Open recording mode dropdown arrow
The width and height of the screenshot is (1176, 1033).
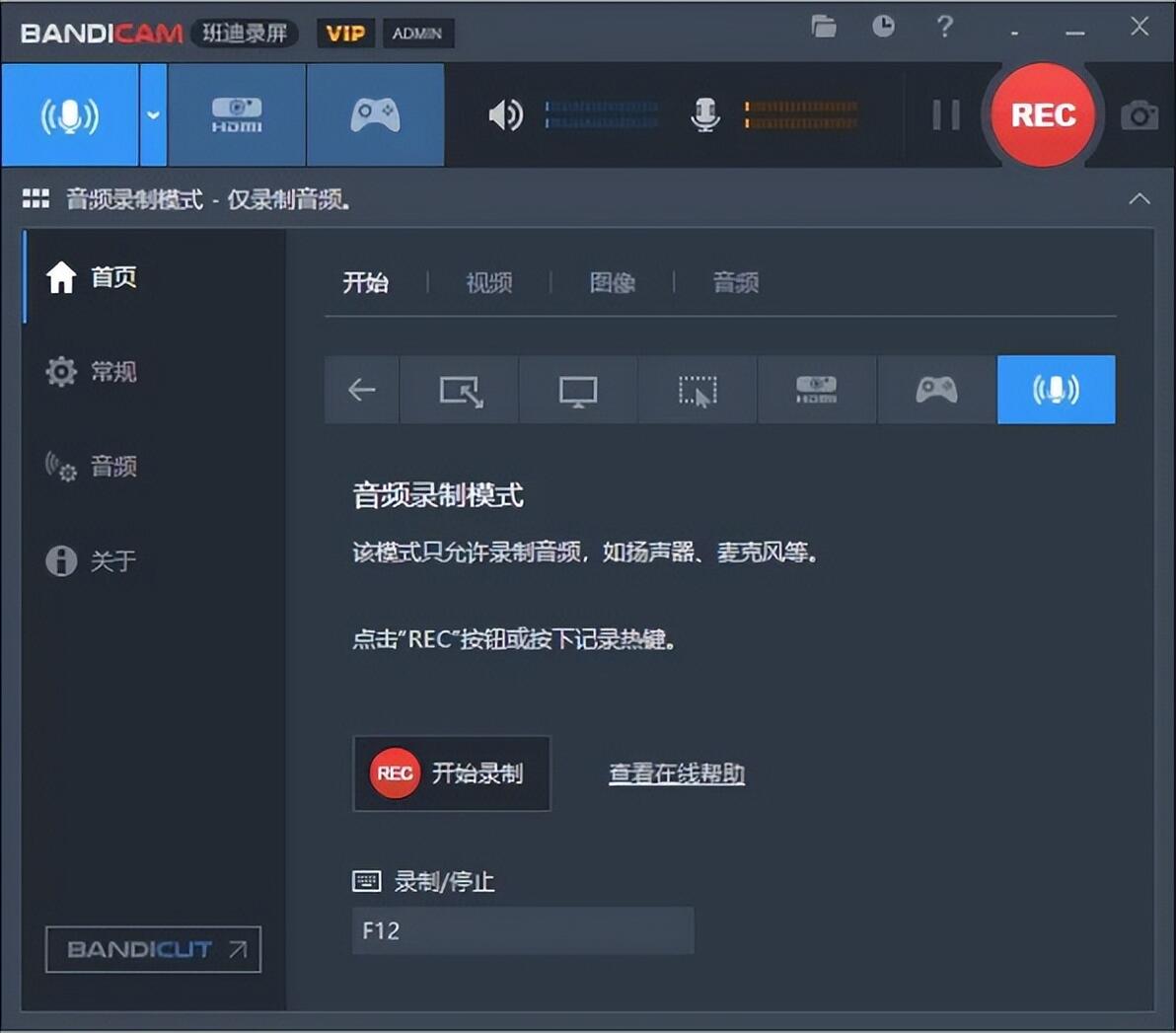coord(153,114)
